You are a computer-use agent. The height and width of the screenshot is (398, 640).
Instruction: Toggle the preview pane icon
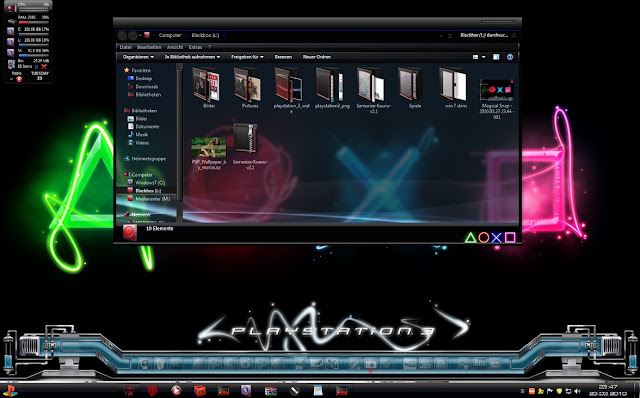click(496, 57)
